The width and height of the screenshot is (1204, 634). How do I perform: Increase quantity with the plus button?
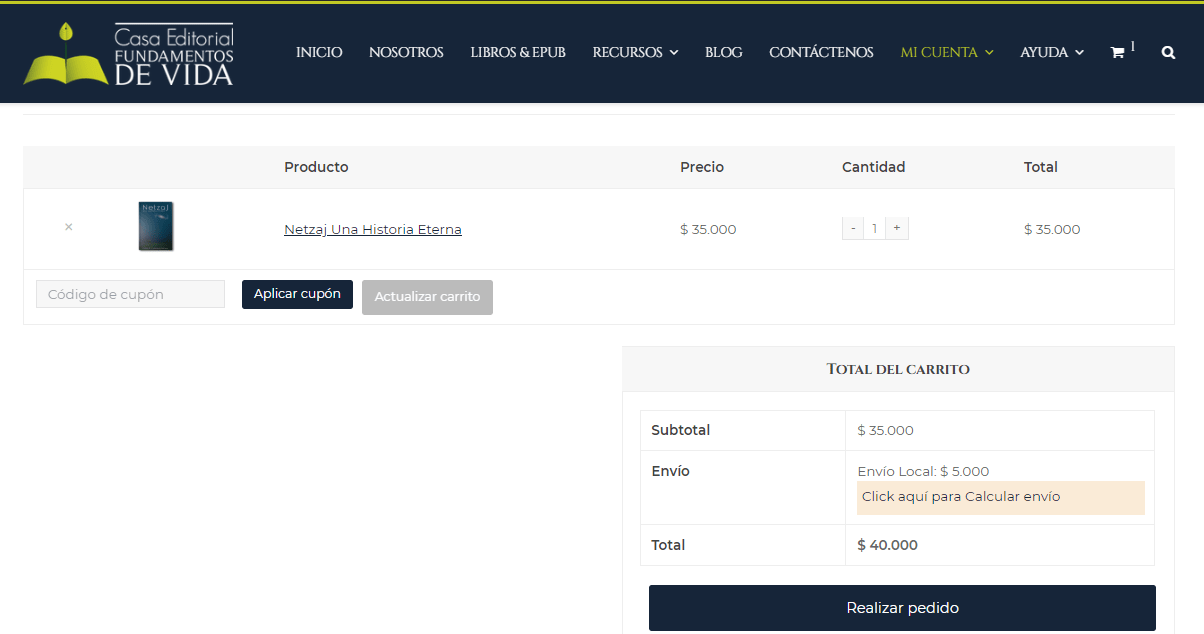pyautogui.click(x=897, y=228)
